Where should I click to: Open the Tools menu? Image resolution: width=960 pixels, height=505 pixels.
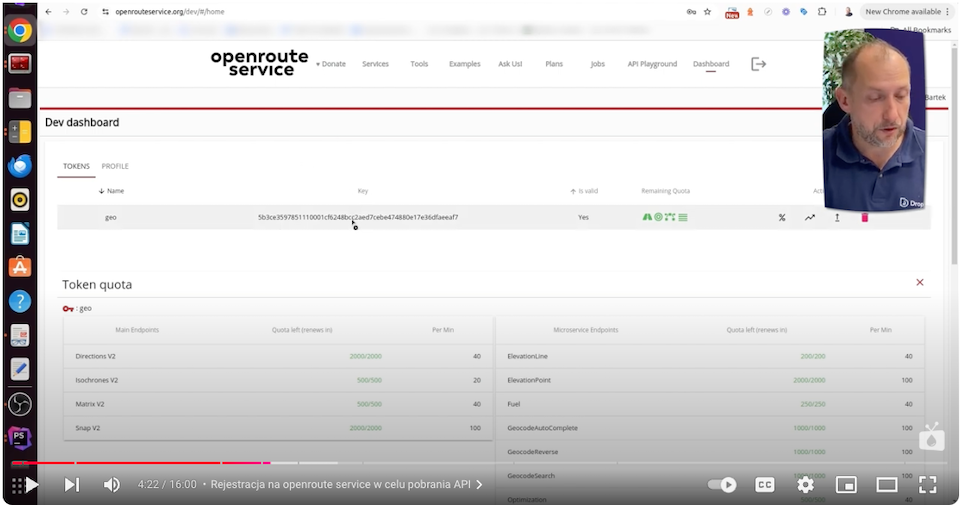tap(419, 64)
